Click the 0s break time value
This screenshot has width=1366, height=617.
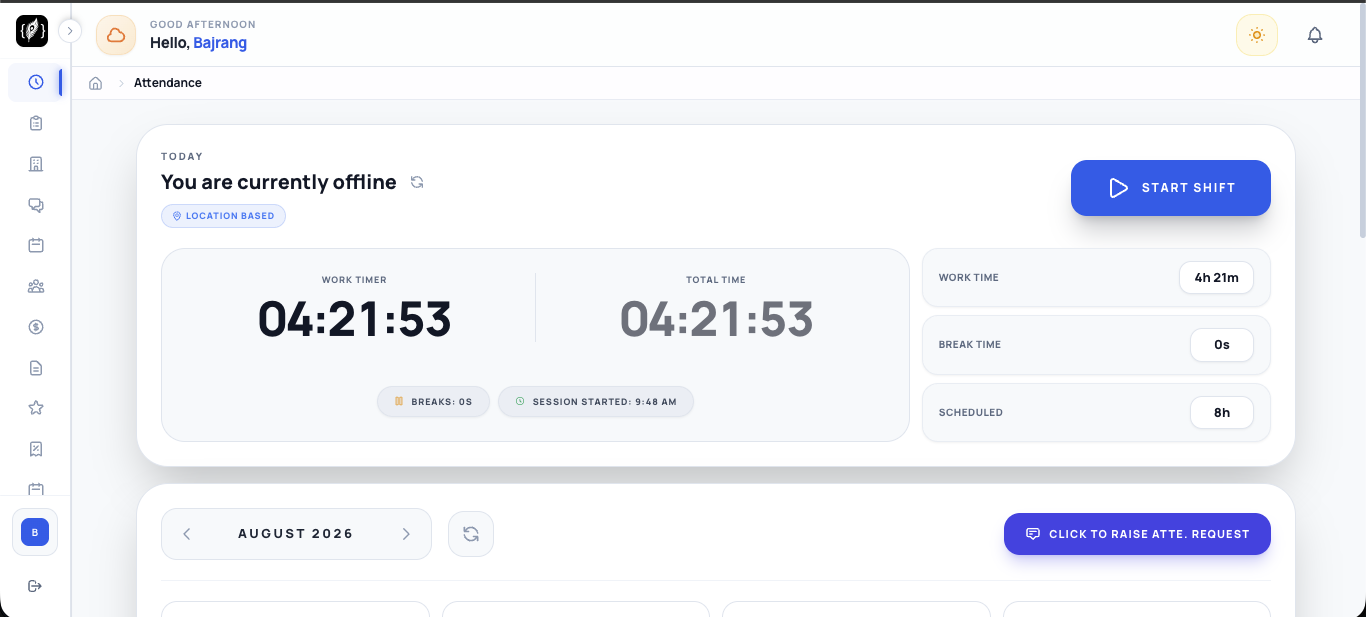(1222, 345)
